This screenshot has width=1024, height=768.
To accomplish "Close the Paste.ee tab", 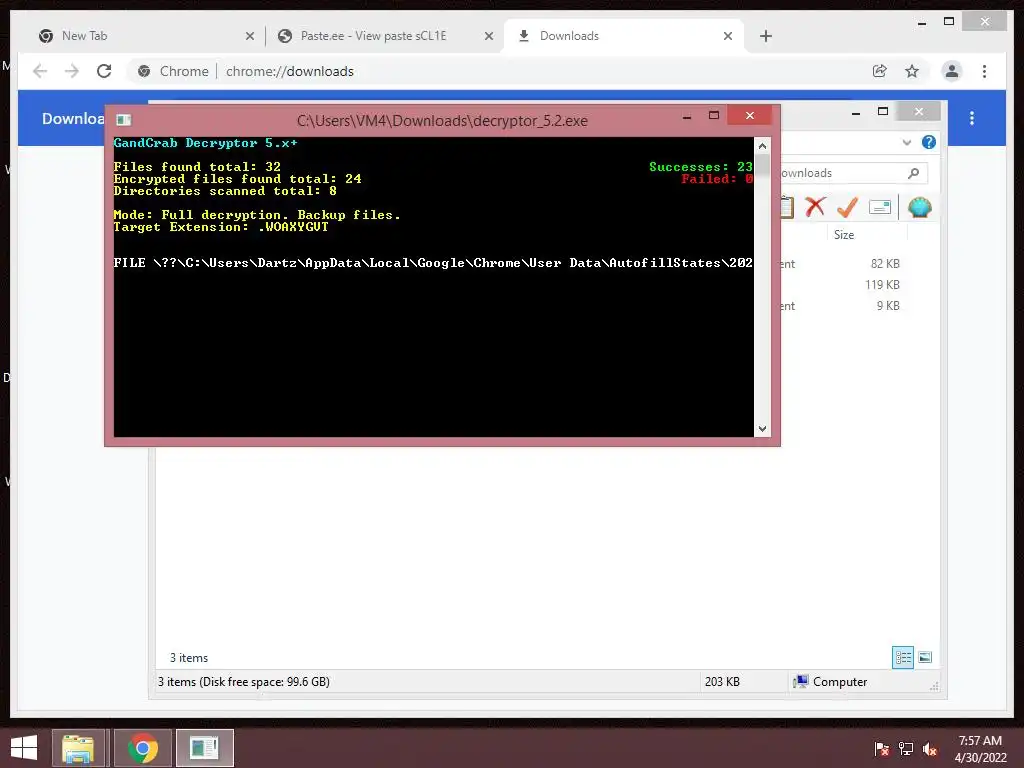I will (x=488, y=37).
